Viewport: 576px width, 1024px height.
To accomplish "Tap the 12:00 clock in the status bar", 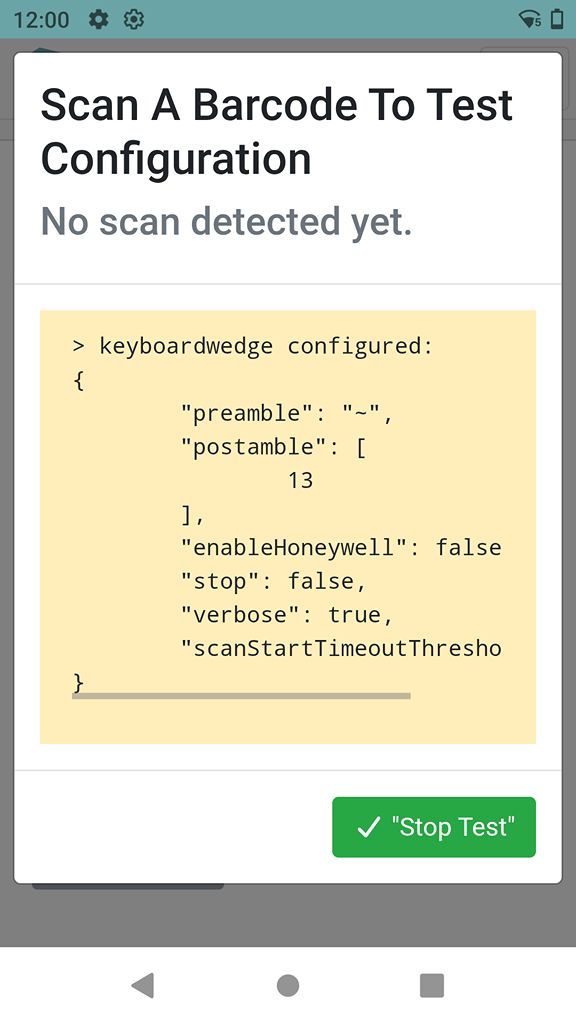I will [x=41, y=18].
